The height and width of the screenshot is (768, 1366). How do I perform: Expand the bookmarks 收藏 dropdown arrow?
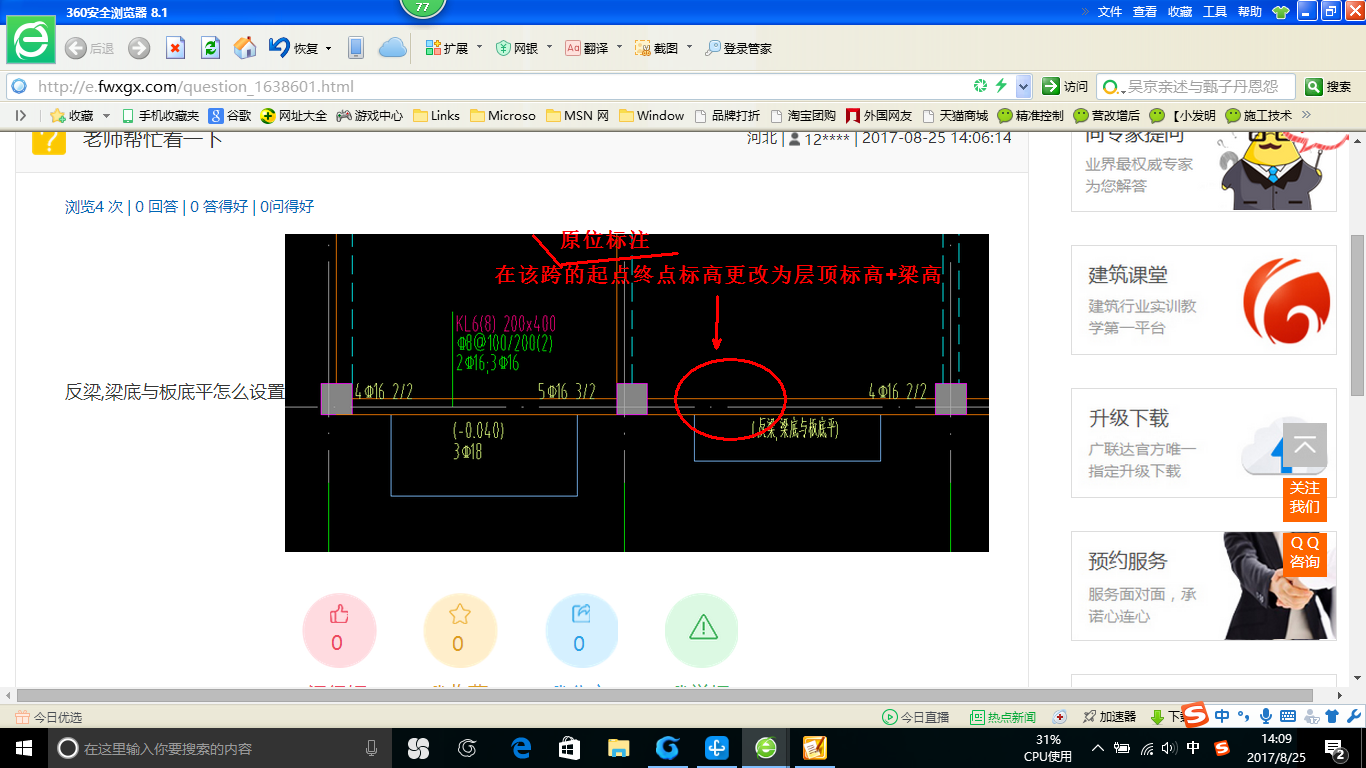click(x=107, y=116)
